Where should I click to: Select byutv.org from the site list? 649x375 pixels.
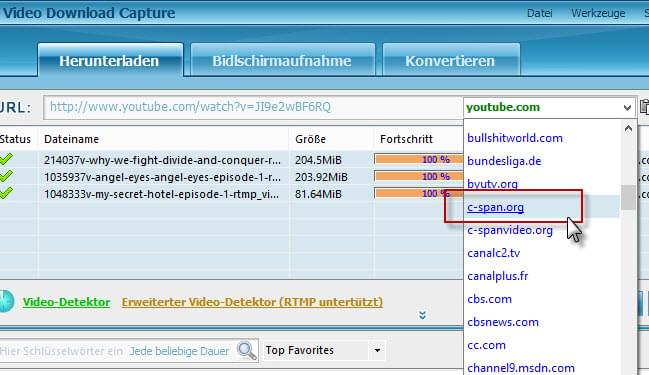coord(493,184)
